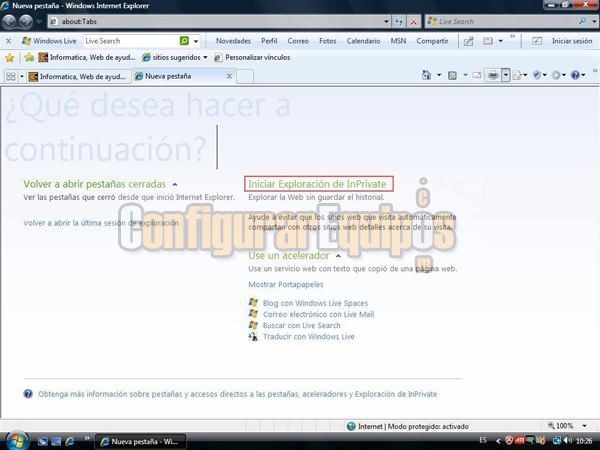The width and height of the screenshot is (600, 450).
Task: Click the Windows Live toolbar search input
Action: click(x=131, y=41)
